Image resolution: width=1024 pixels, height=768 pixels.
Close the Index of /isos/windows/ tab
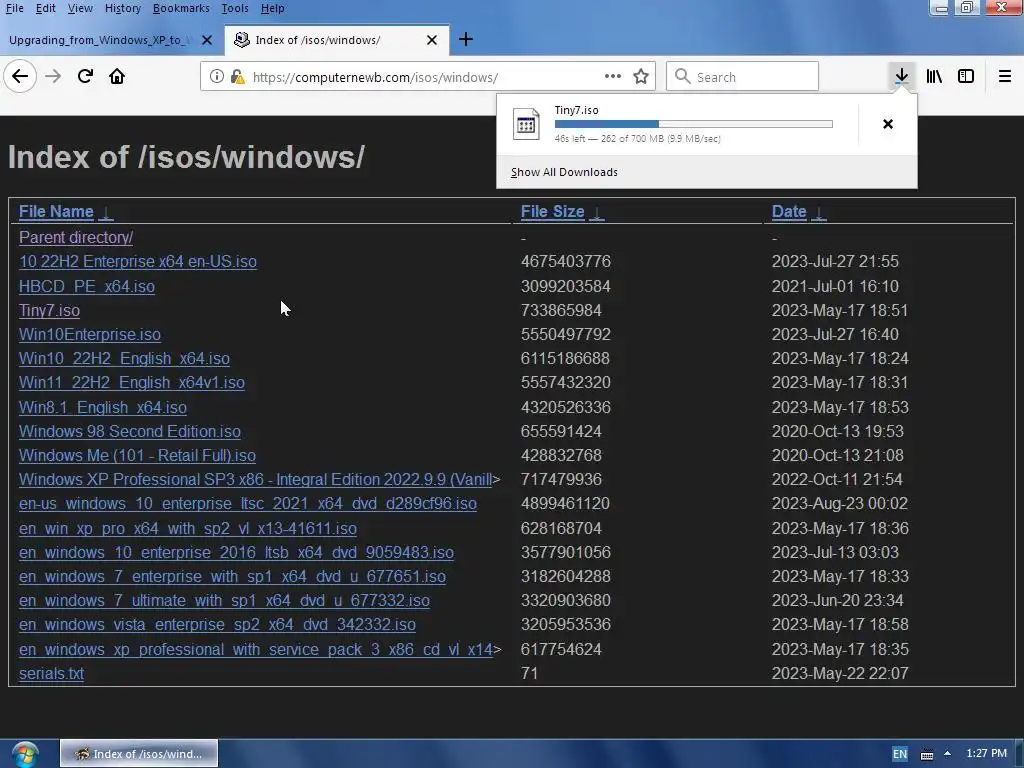pyautogui.click(x=432, y=40)
